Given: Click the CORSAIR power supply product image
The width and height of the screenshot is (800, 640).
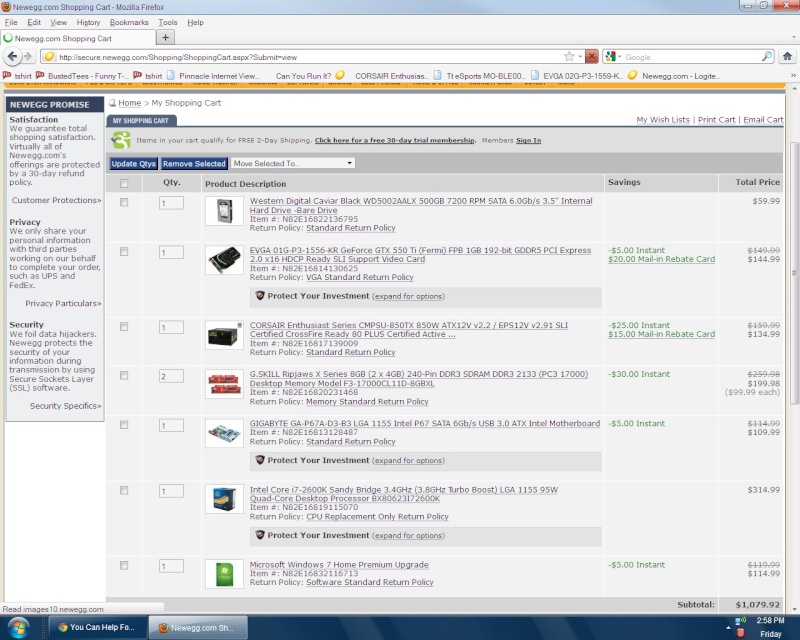Looking at the screenshot, I should 224,335.
